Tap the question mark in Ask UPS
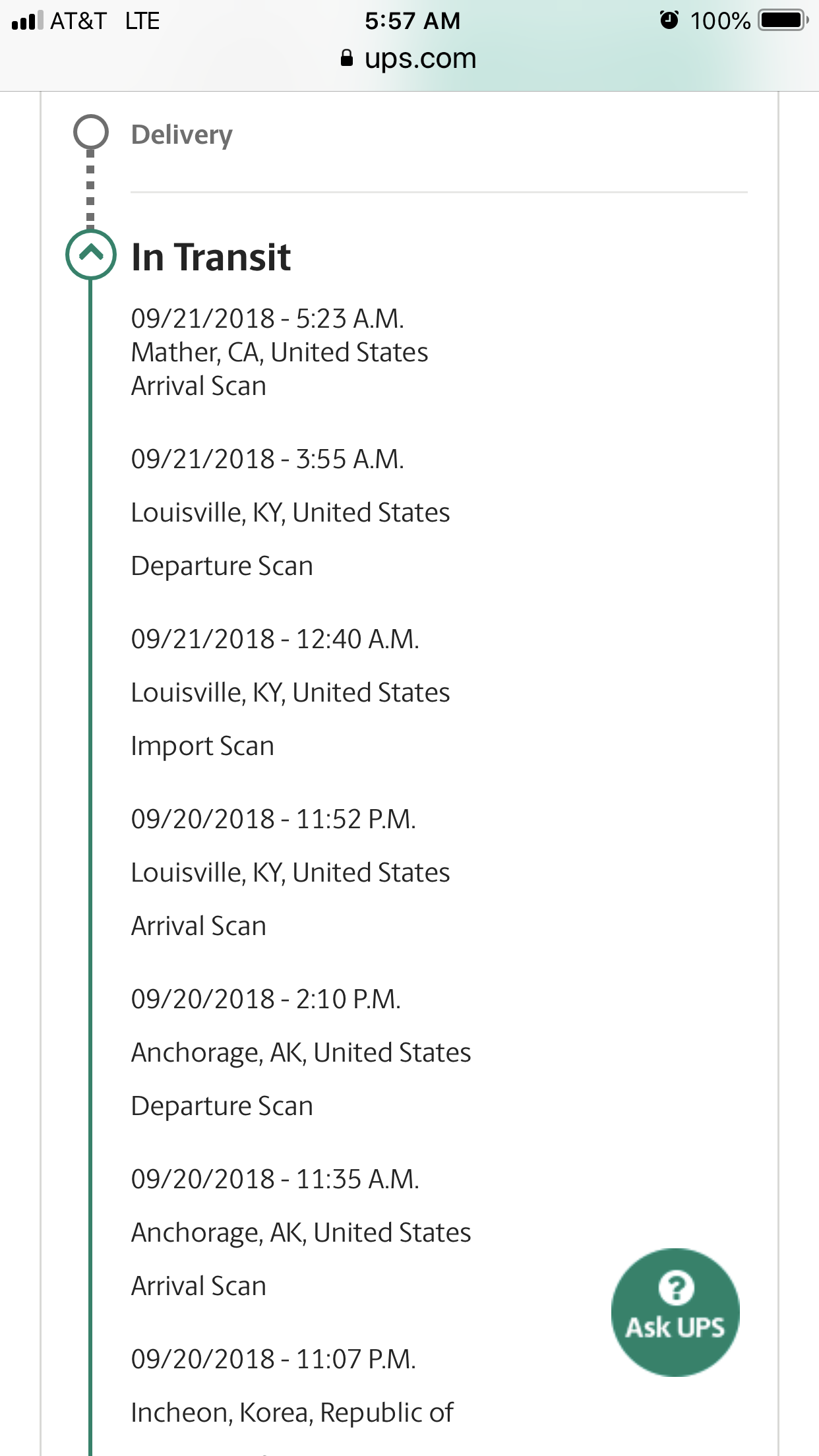 click(676, 1287)
